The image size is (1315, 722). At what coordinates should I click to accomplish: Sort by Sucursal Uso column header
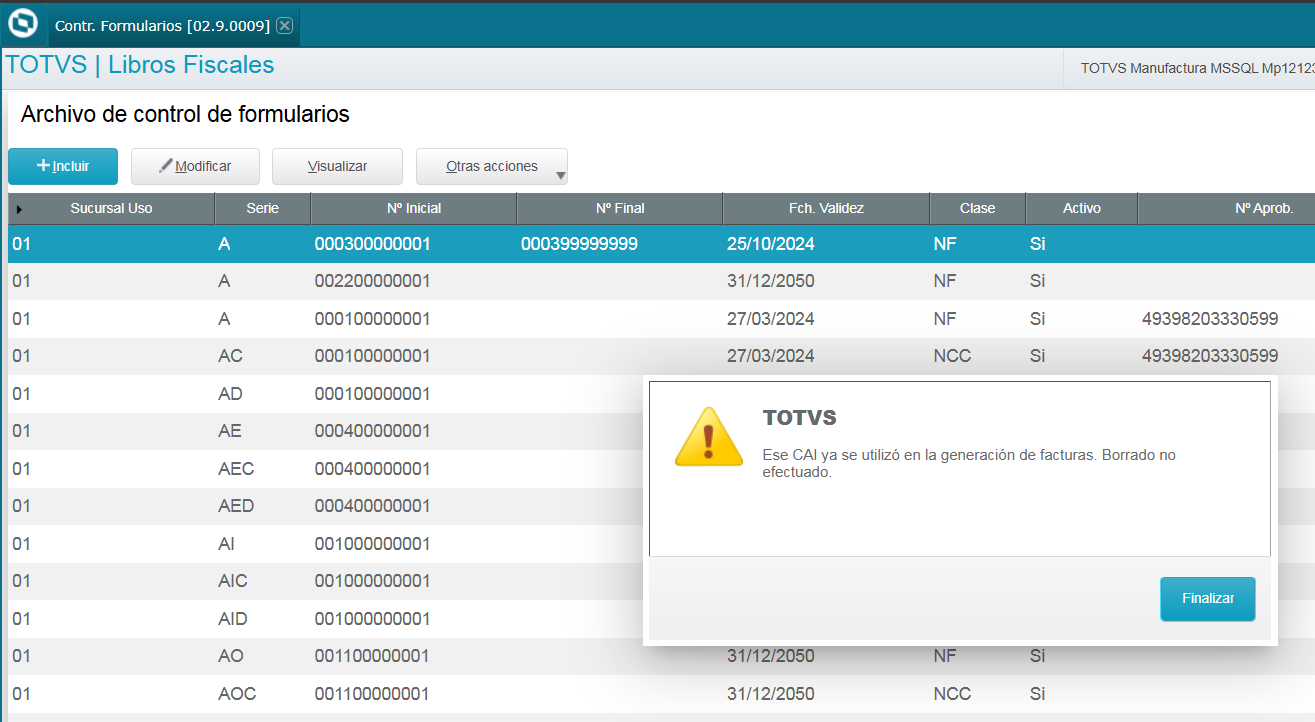pos(111,209)
